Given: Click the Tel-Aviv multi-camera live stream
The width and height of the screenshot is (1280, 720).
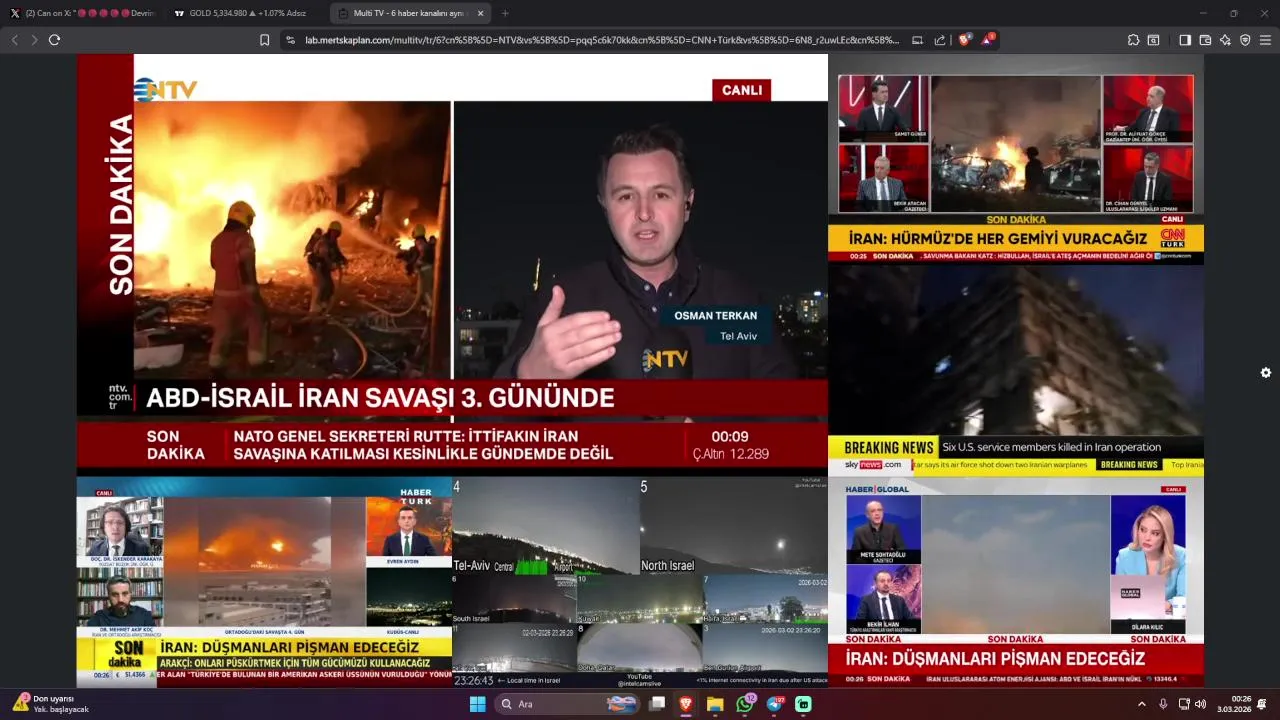Looking at the screenshot, I should [x=640, y=582].
